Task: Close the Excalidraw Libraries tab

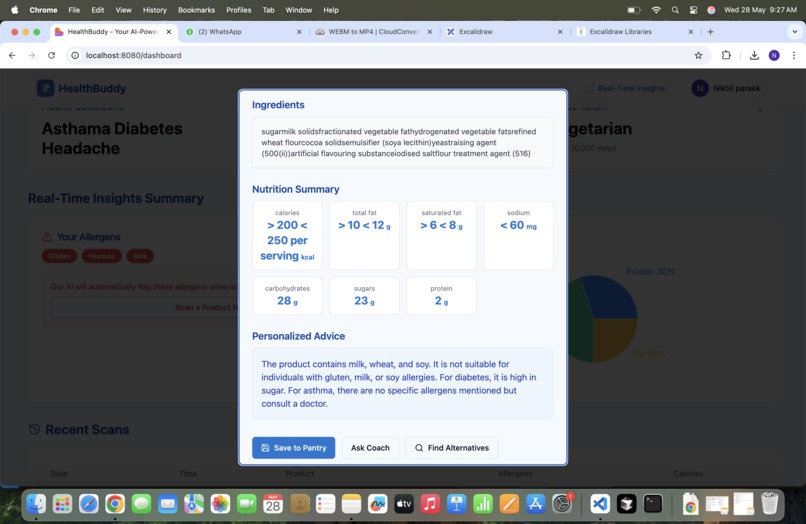Action: point(690,31)
